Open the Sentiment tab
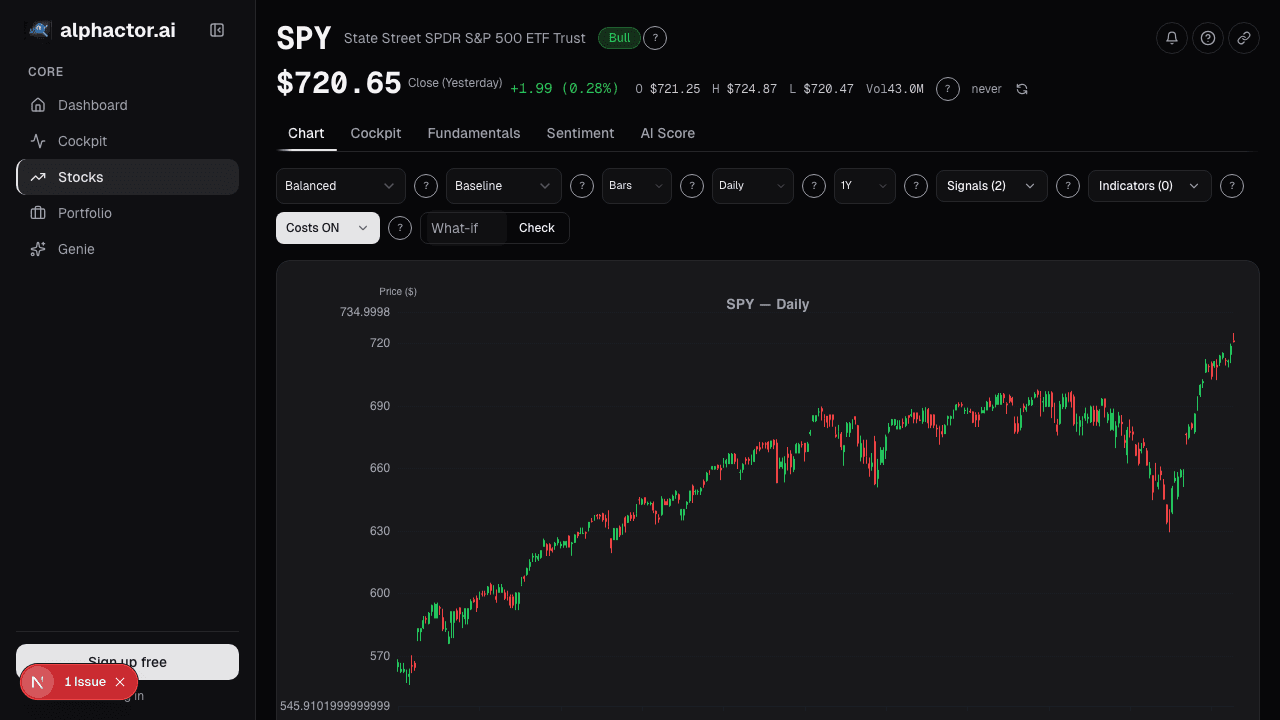1280x720 pixels. 580,133
